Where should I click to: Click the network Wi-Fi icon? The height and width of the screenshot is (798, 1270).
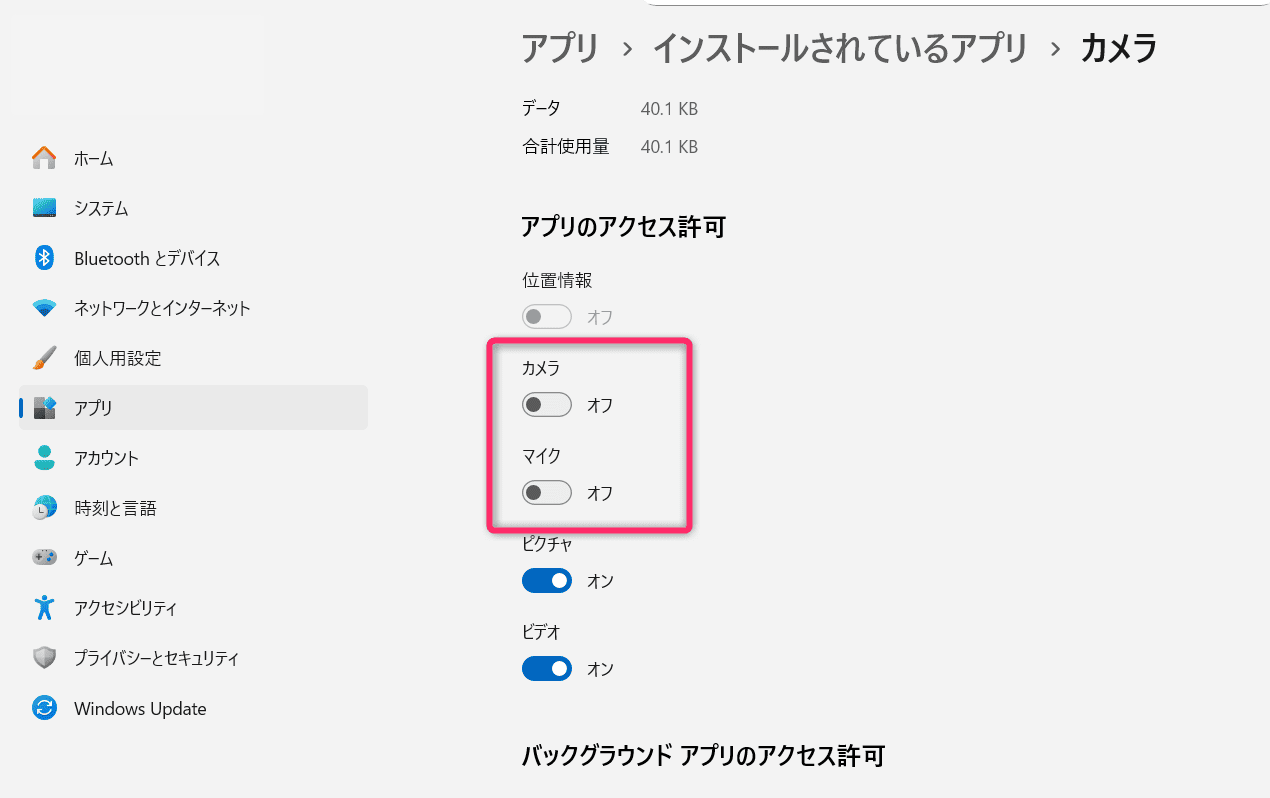tap(44, 308)
